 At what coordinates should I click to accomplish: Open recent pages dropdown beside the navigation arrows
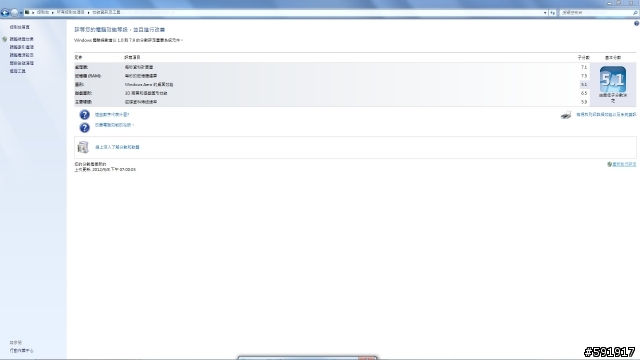21,13
